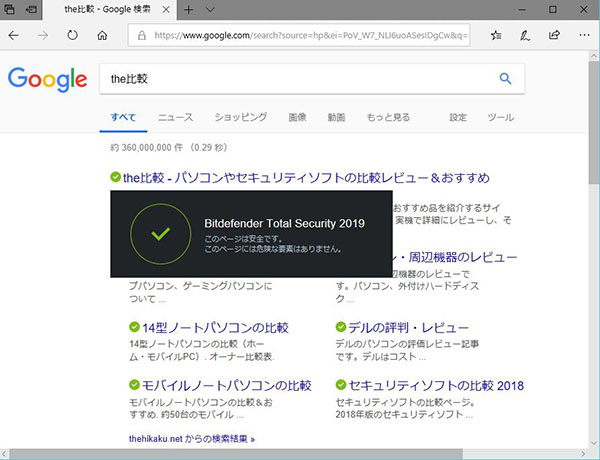Switch to the 画像 tab
600x460 pixels.
(x=297, y=117)
